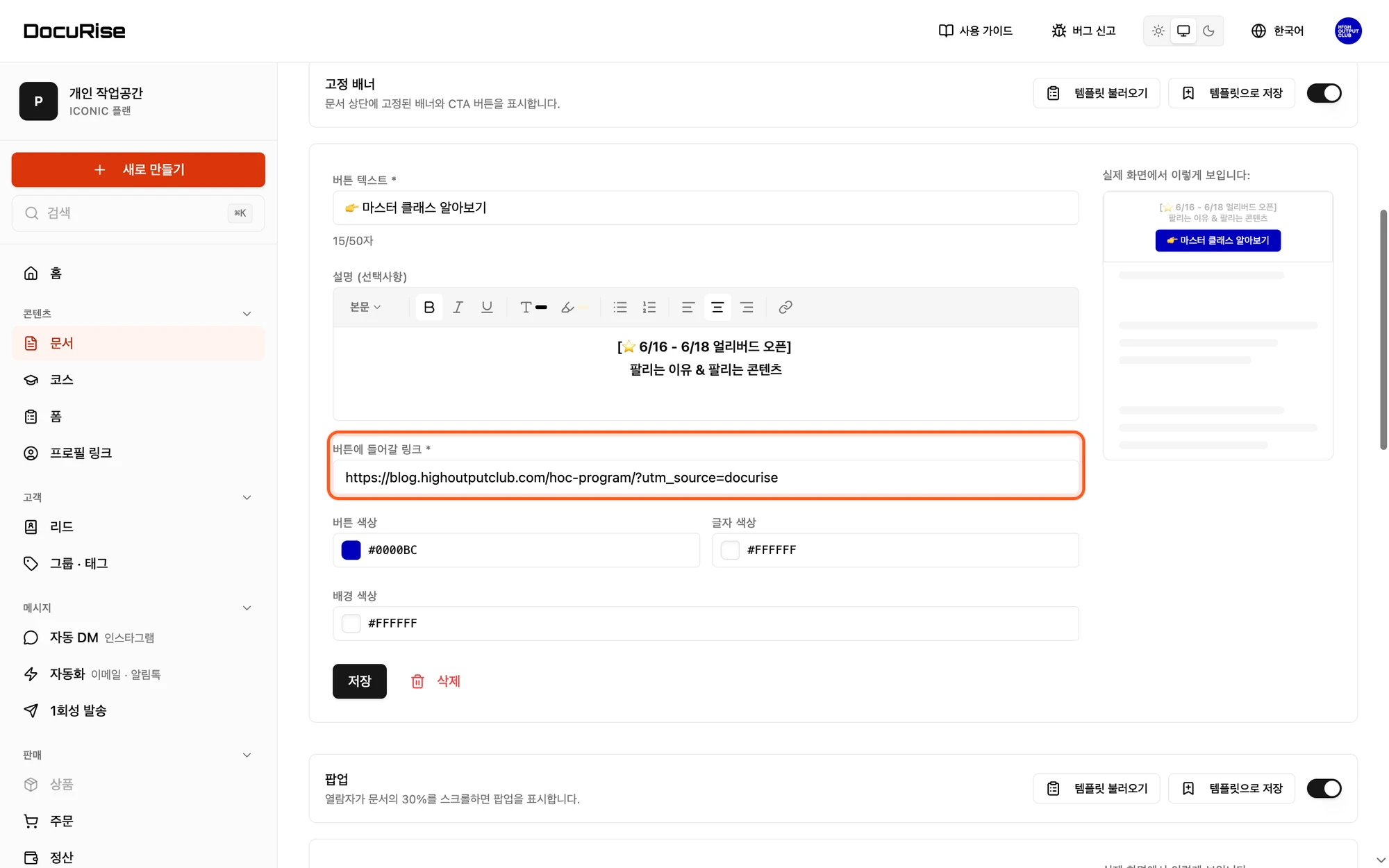Screen dimensions: 1389x868
Task: Insert a hyperlink in description
Action: pos(785,307)
